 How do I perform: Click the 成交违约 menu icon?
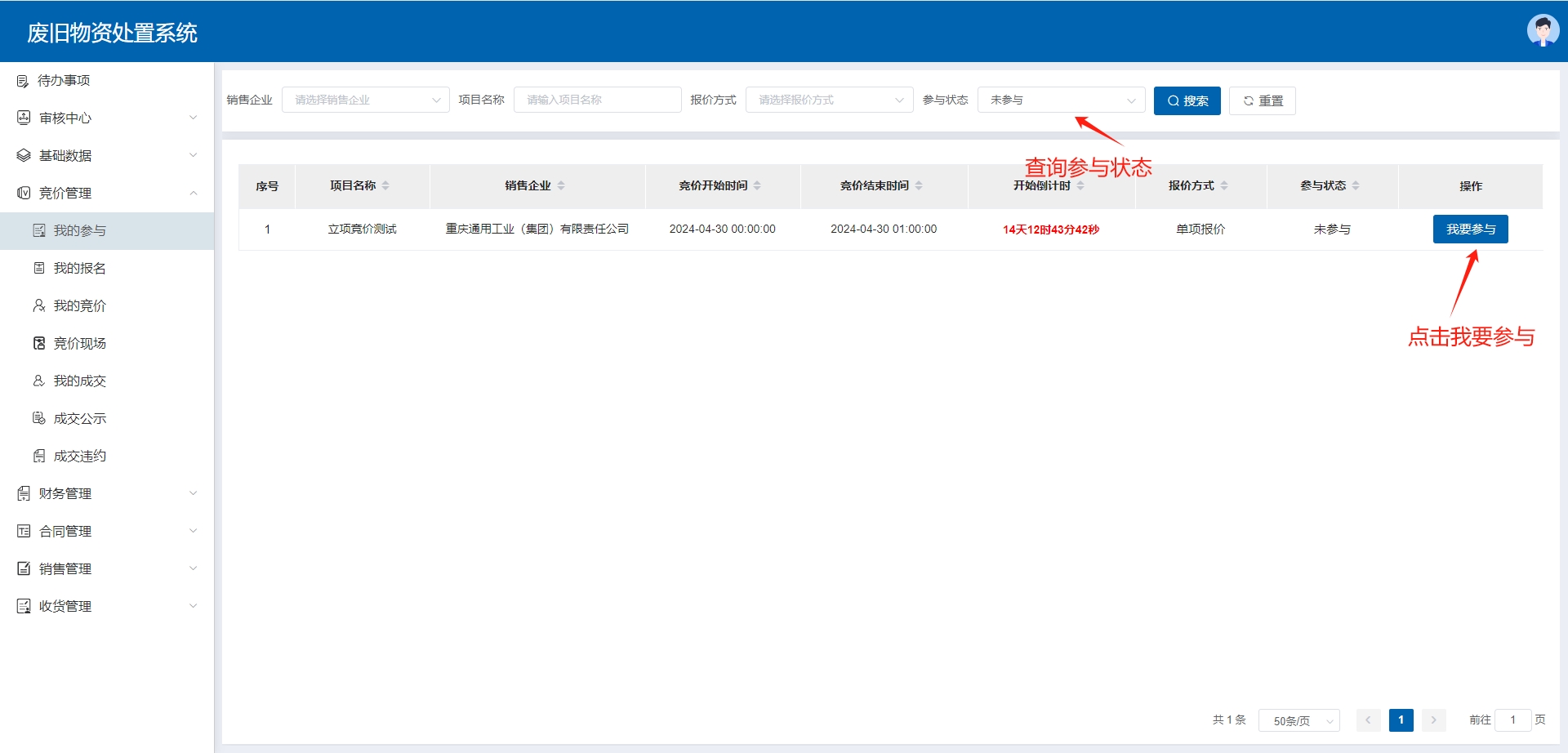click(x=38, y=456)
